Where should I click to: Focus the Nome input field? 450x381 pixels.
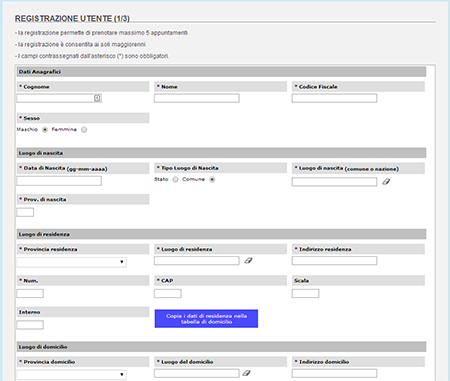point(197,98)
